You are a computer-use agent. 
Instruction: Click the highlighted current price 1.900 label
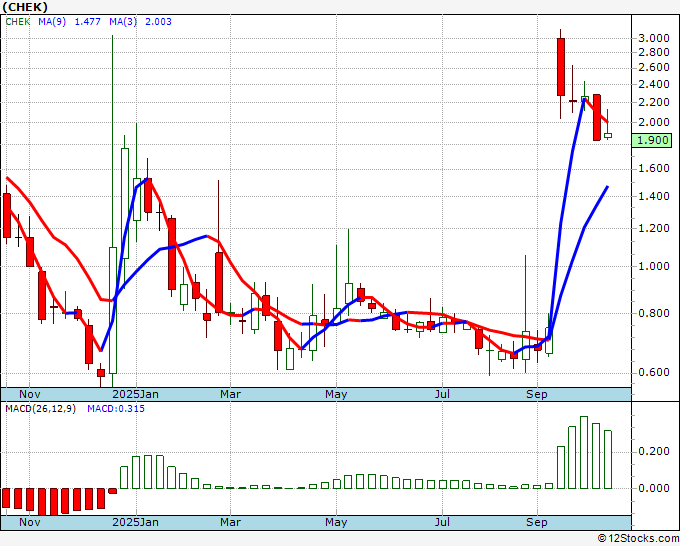pyautogui.click(x=652, y=141)
